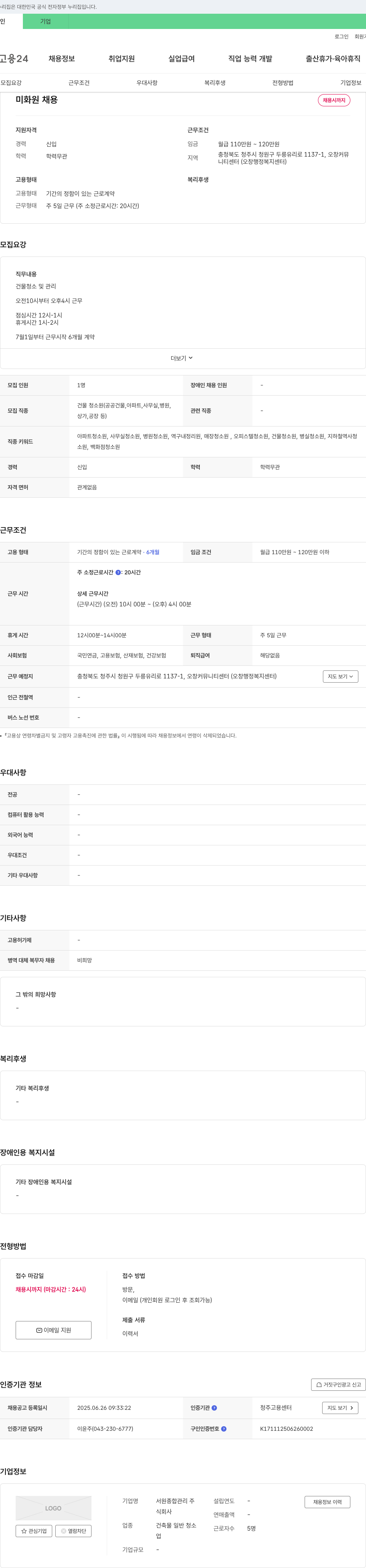Click the help icon next to 구인인증번호

tap(223, 1429)
